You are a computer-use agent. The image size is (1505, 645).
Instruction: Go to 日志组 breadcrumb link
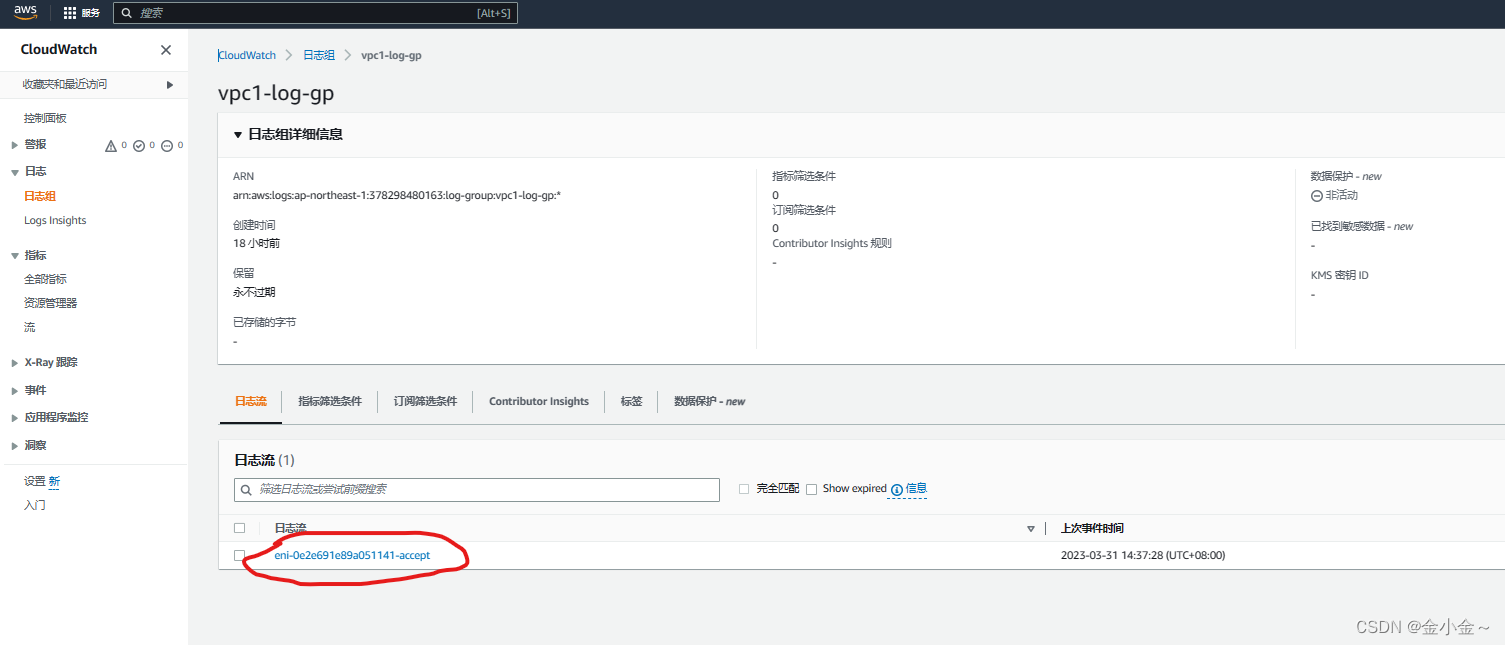coord(319,55)
